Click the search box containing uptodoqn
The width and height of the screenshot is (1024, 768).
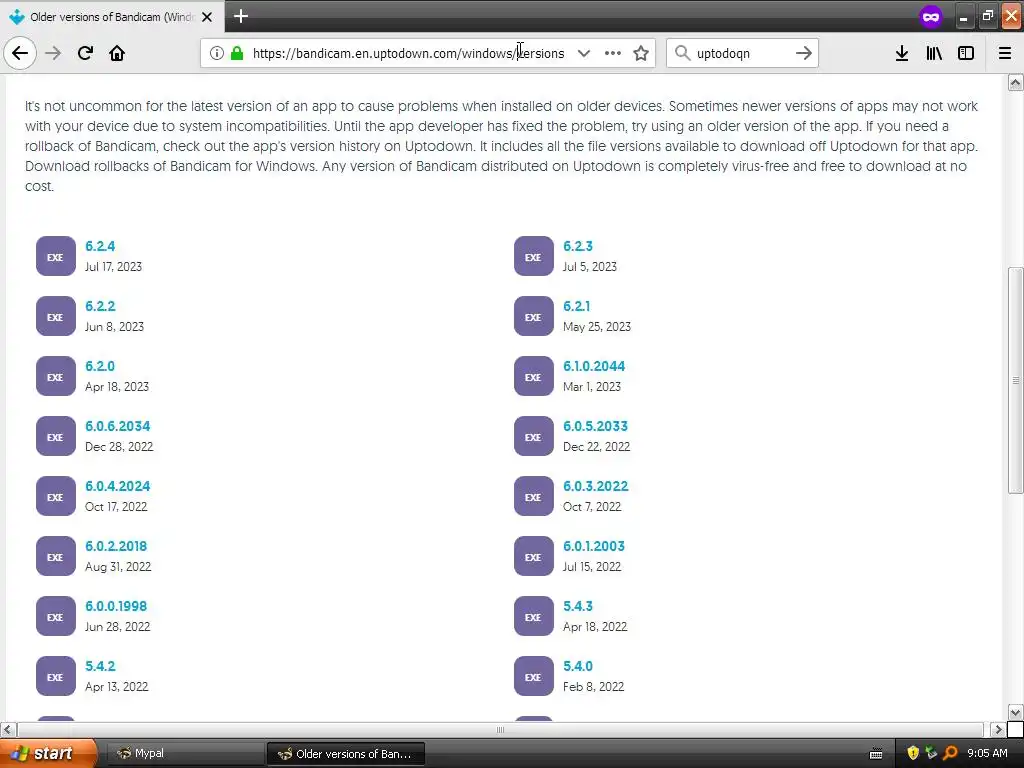coord(742,53)
